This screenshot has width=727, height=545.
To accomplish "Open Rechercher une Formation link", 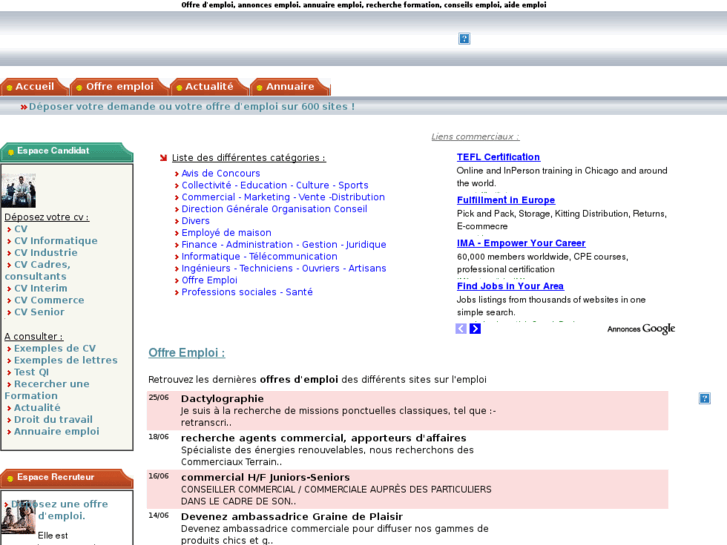I will click(x=47, y=390).
